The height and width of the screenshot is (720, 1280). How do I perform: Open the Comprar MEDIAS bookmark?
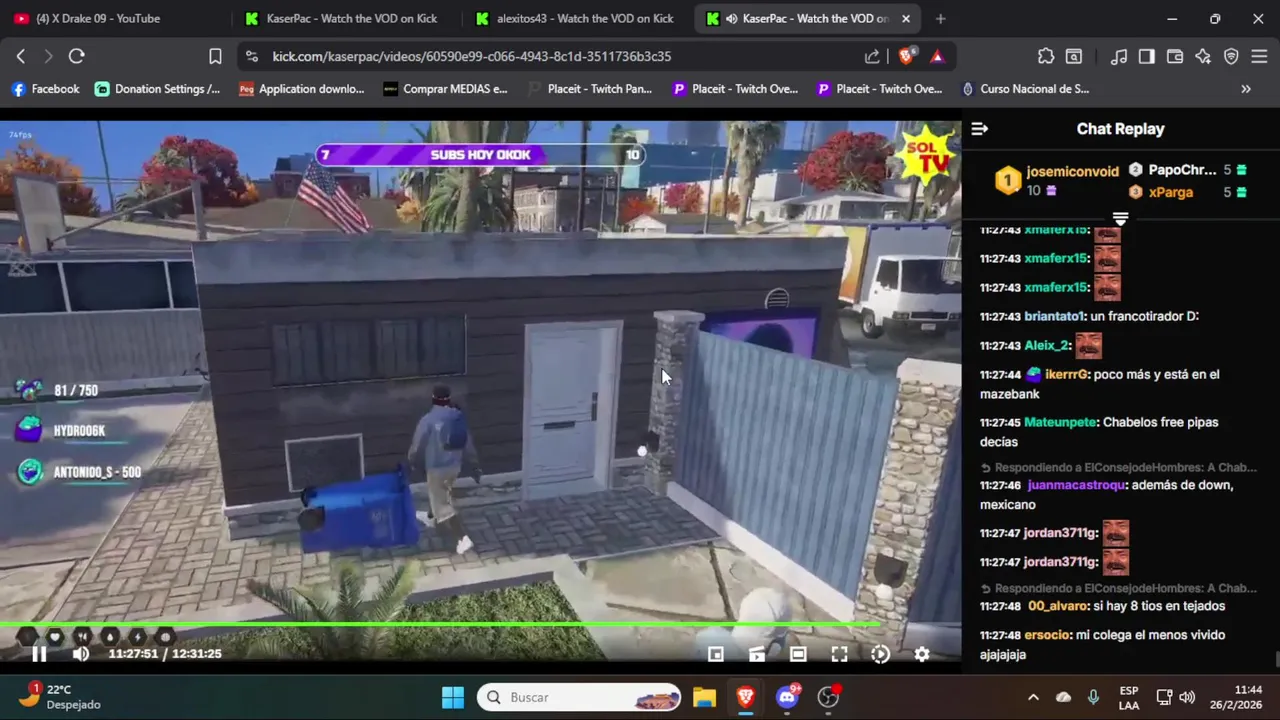point(446,89)
